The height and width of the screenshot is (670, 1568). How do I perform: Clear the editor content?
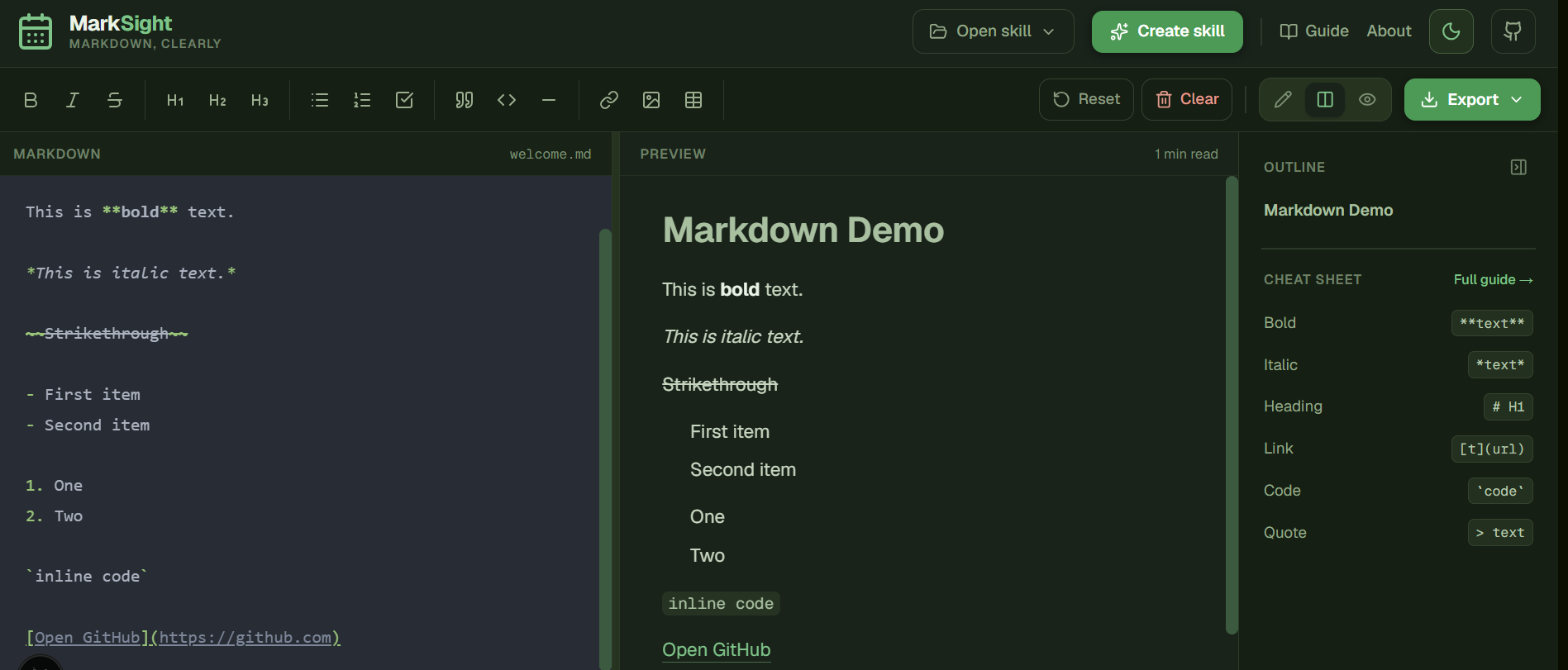pyautogui.click(x=1187, y=99)
